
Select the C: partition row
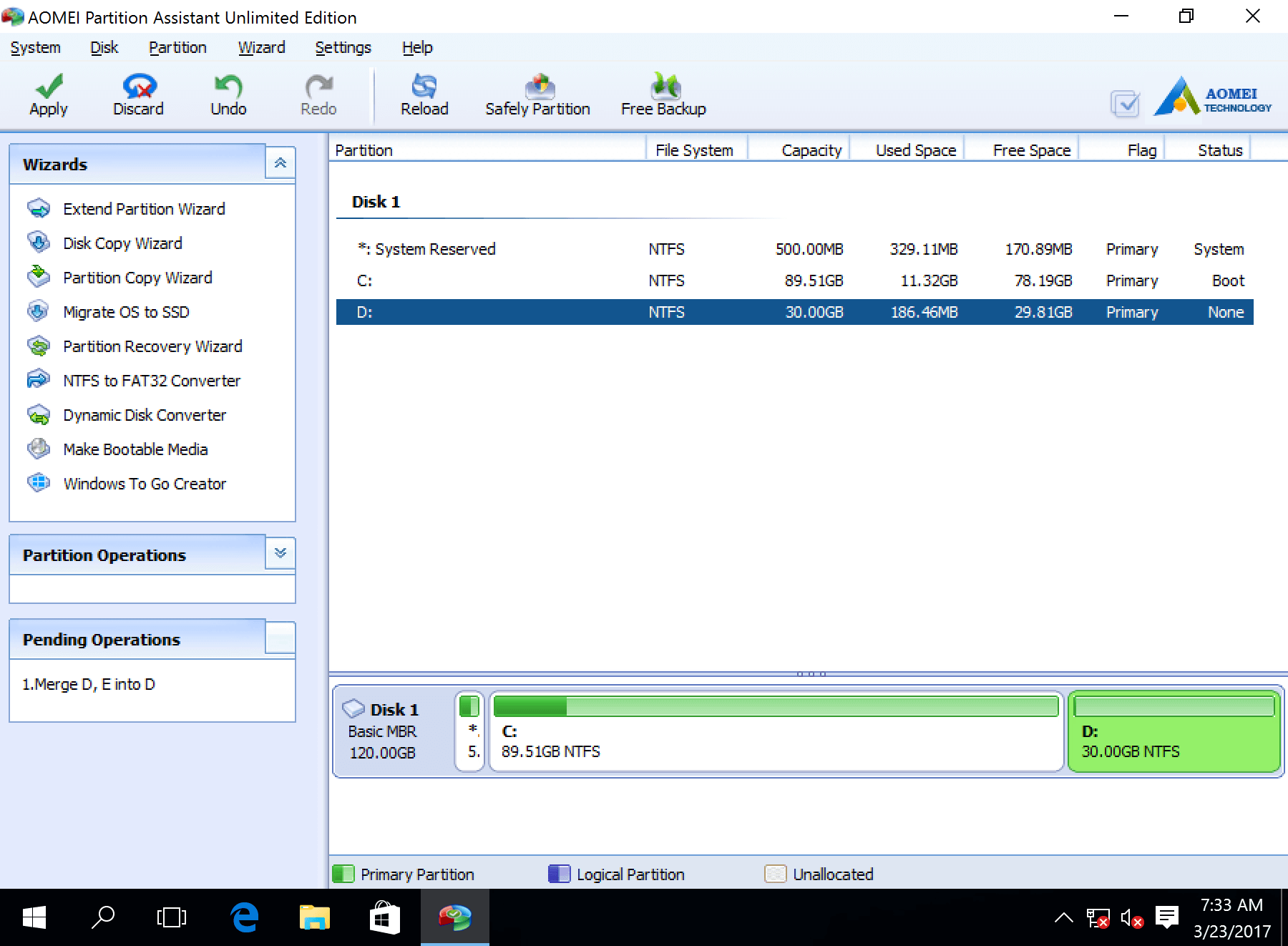(x=794, y=281)
